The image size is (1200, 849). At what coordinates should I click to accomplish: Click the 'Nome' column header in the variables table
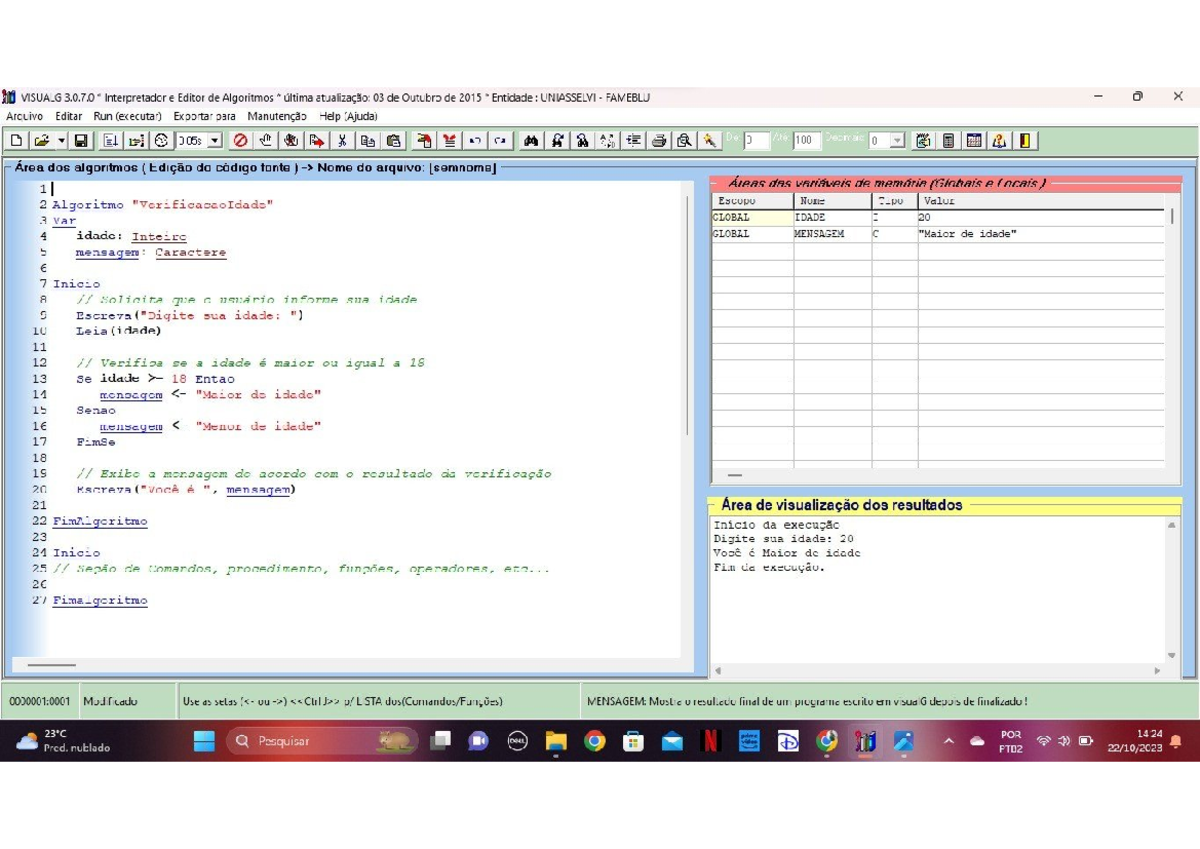click(832, 201)
